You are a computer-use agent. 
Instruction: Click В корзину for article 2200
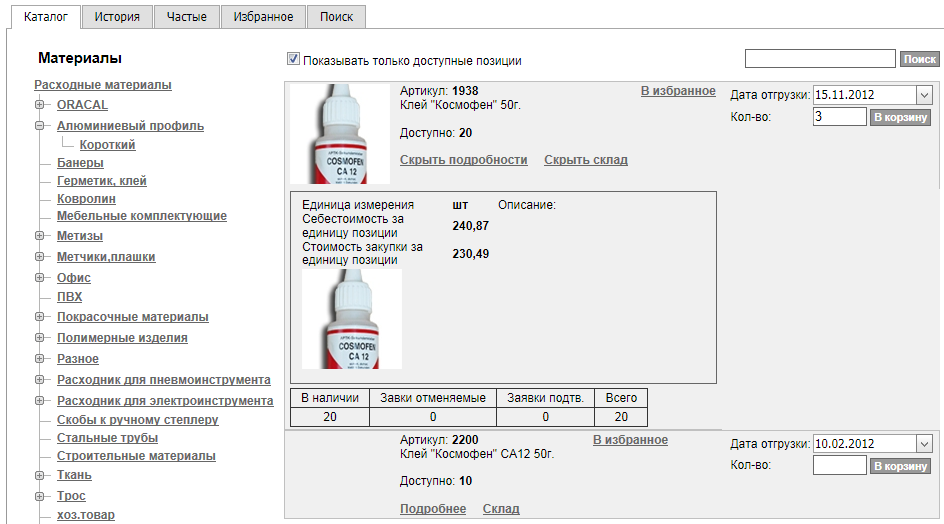coord(900,466)
